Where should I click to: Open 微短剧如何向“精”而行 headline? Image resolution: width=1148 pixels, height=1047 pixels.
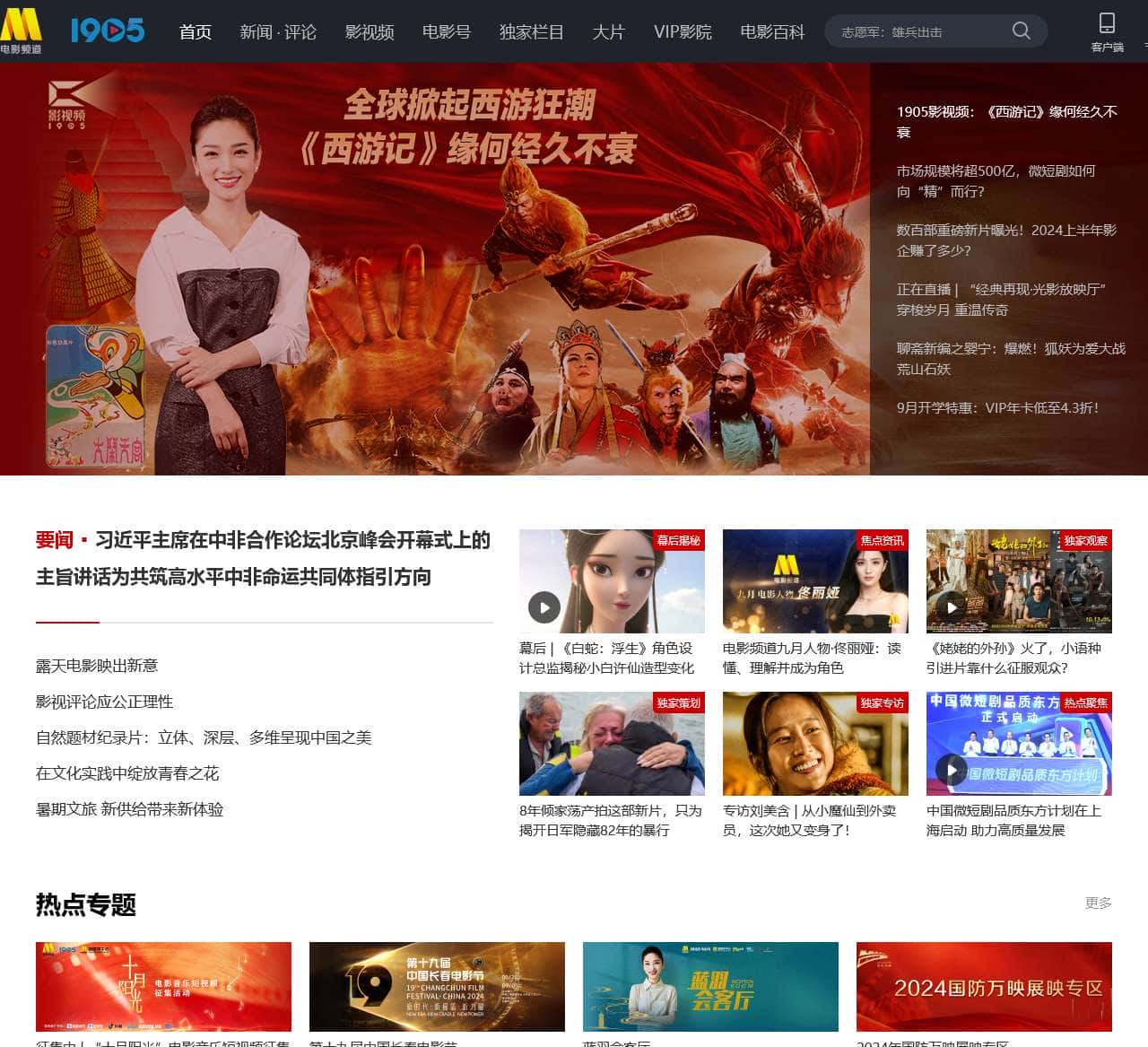pos(996,181)
